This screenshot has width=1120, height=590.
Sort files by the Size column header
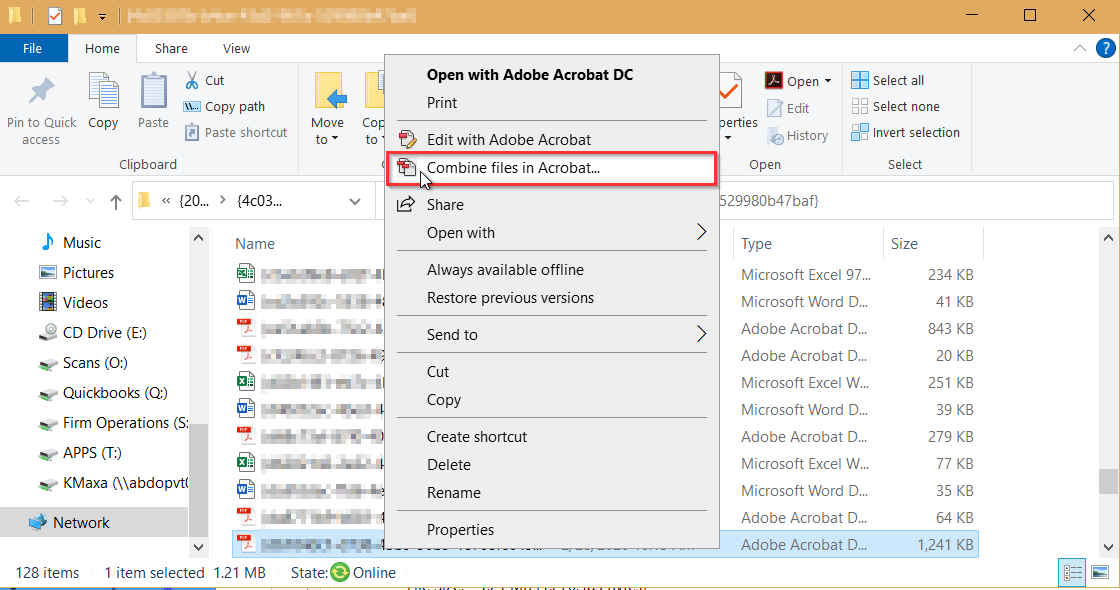point(904,244)
